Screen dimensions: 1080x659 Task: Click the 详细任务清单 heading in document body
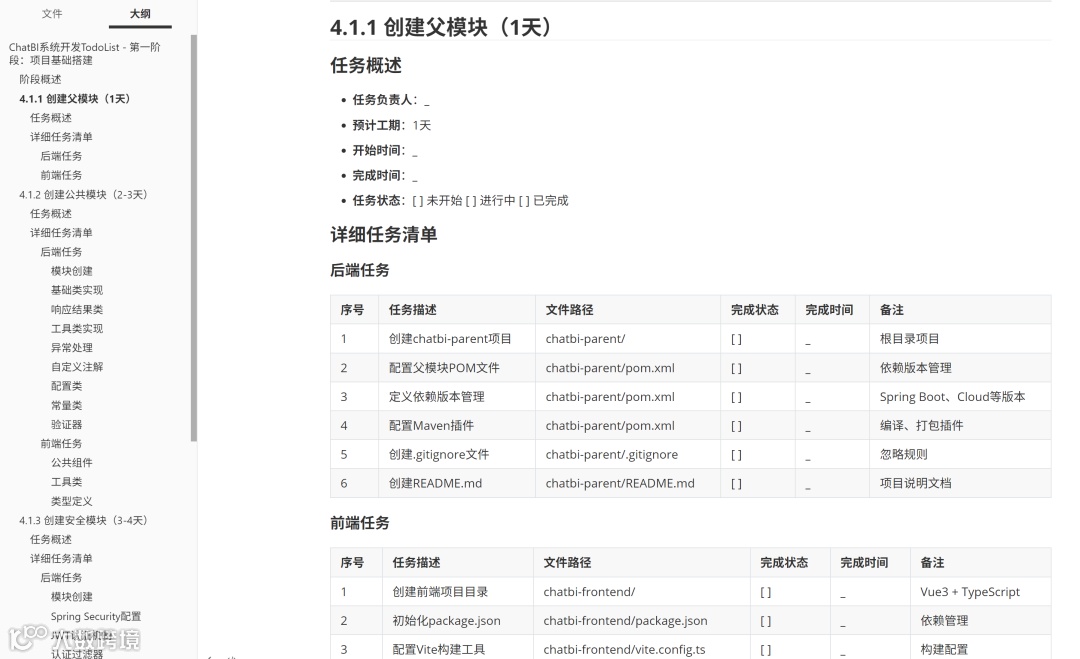click(384, 235)
